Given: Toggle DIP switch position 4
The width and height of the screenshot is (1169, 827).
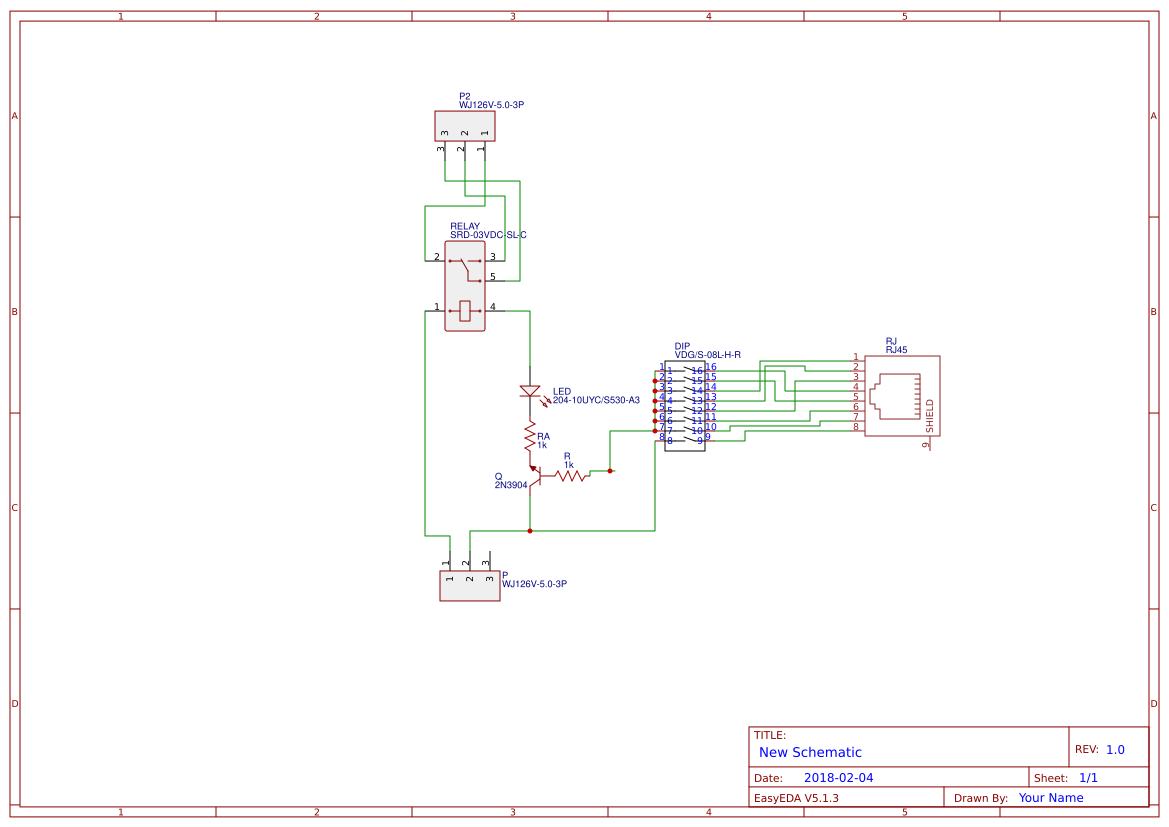Looking at the screenshot, I should pos(690,400).
